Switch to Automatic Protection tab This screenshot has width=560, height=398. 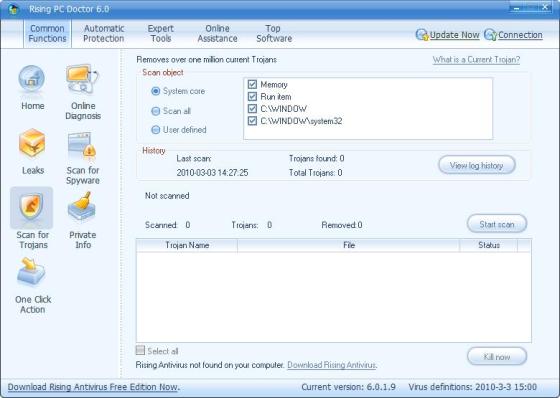tap(104, 34)
